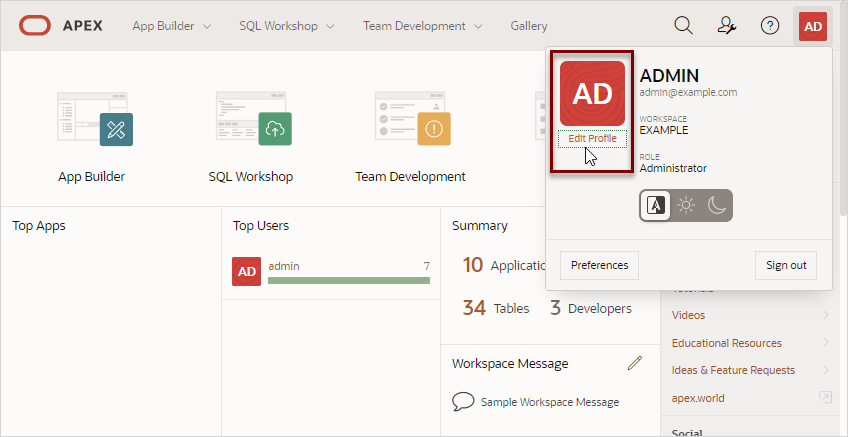Viewport: 848px width, 437px height.
Task: Click the 3 Developers summary
Action: 591,308
